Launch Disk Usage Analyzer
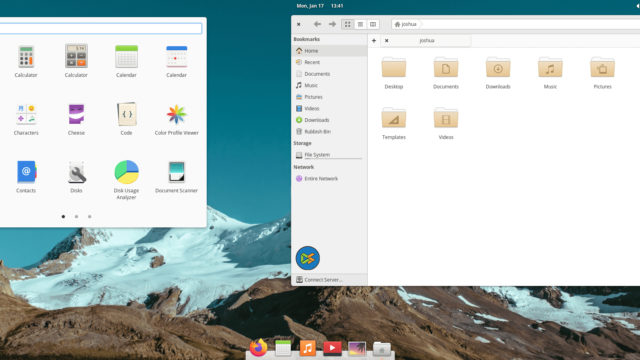Image resolution: width=640 pixels, height=360 pixels. click(126, 180)
